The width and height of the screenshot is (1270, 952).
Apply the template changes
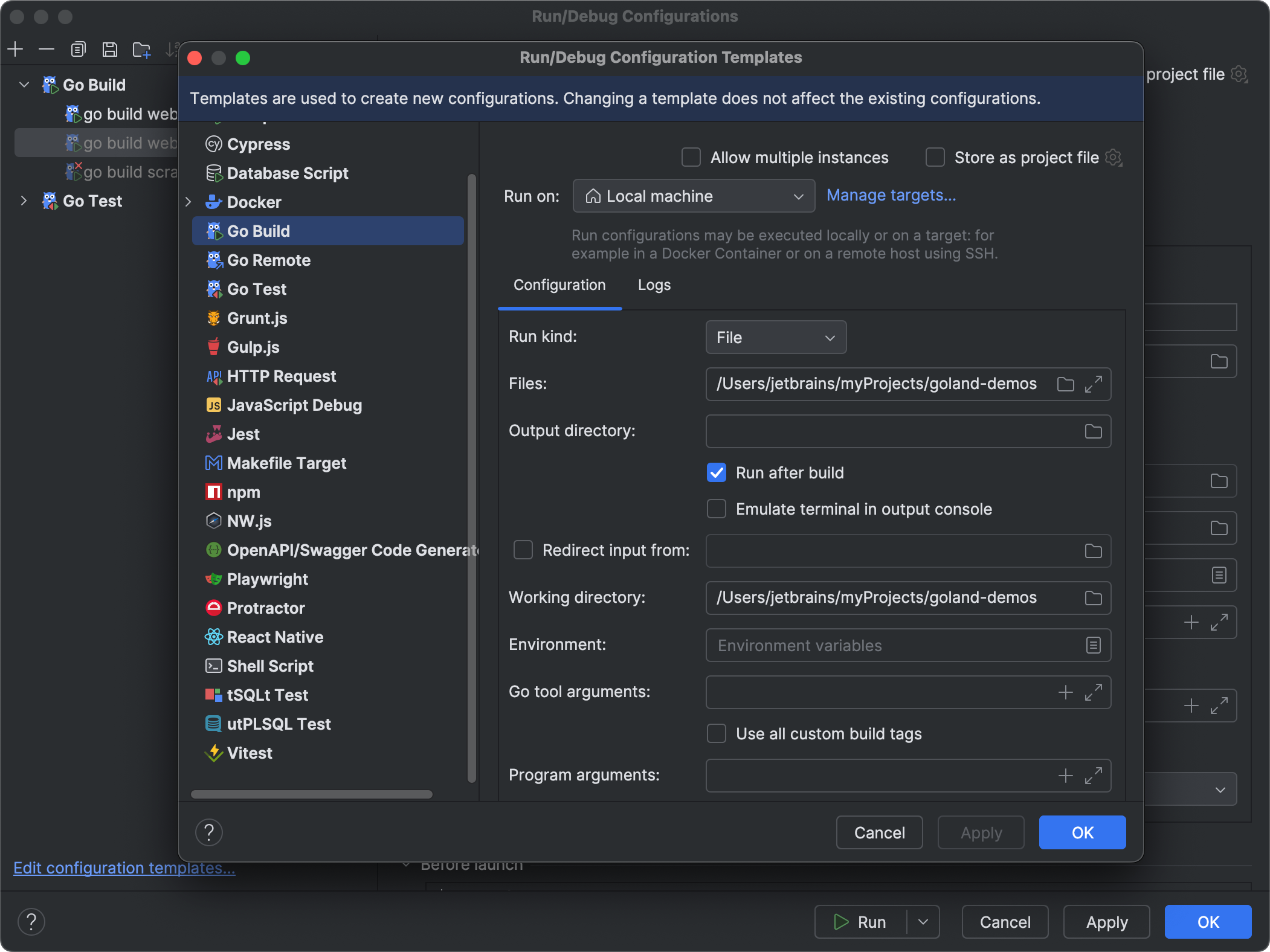pos(979,832)
